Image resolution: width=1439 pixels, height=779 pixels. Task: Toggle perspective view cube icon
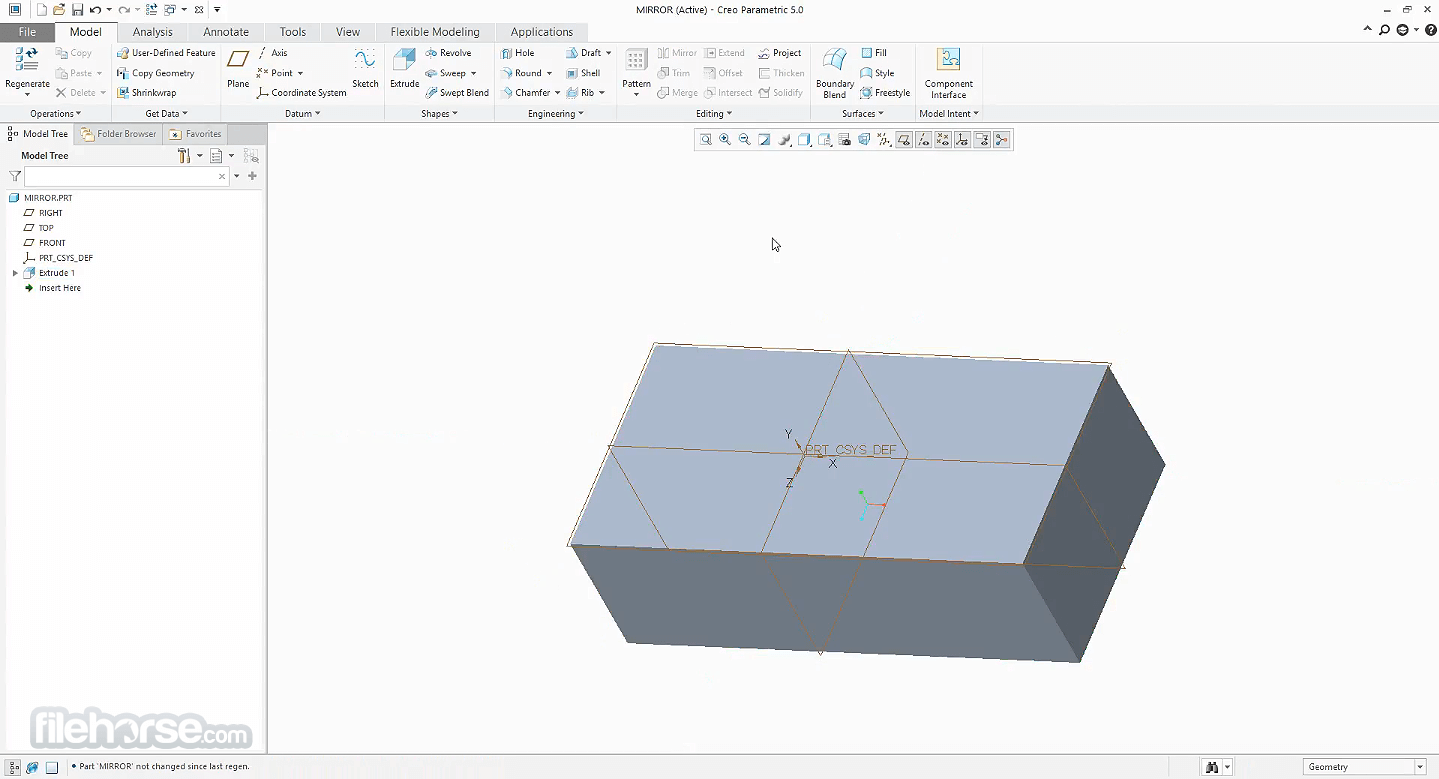864,140
